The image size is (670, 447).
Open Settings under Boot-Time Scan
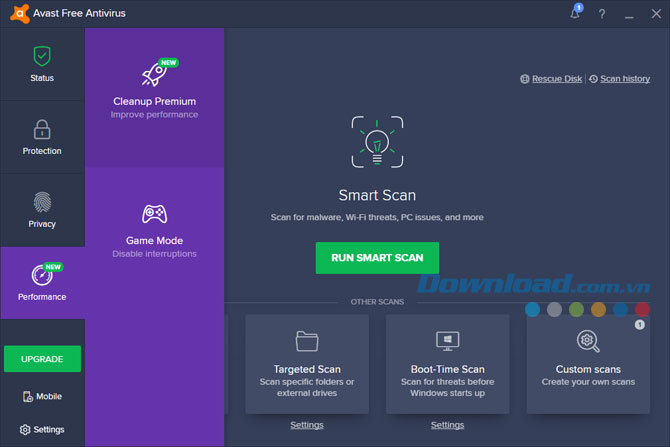coord(447,425)
